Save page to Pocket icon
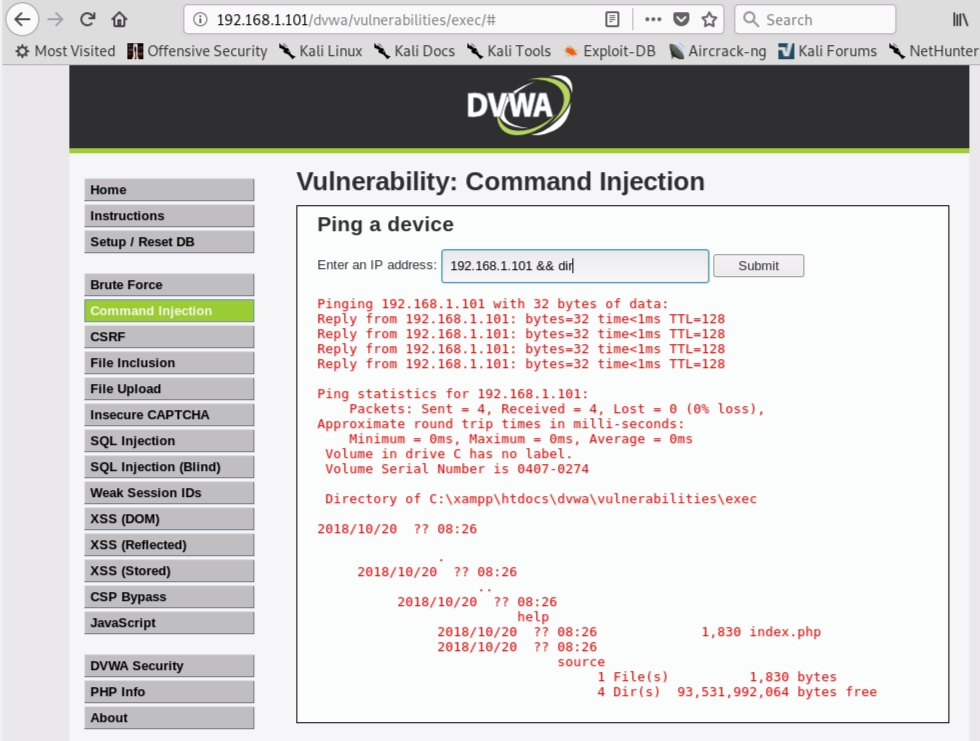980x741 pixels. [681, 20]
